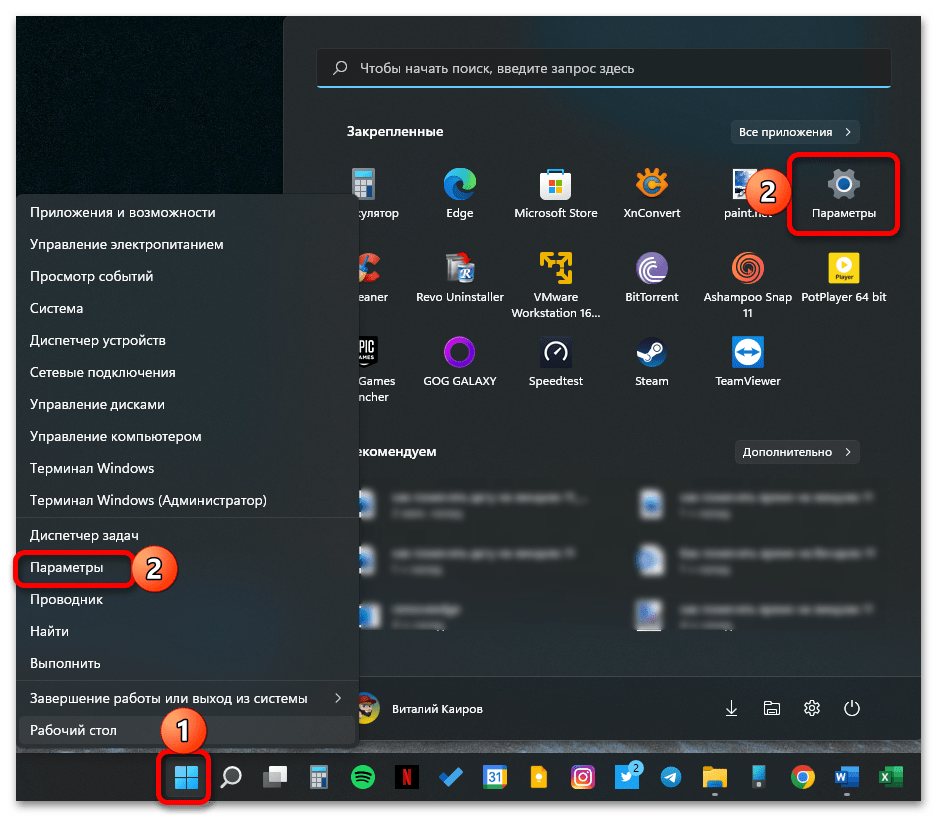The width and height of the screenshot is (937, 817).
Task: Open Просмотр событий
Action: (x=187, y=276)
